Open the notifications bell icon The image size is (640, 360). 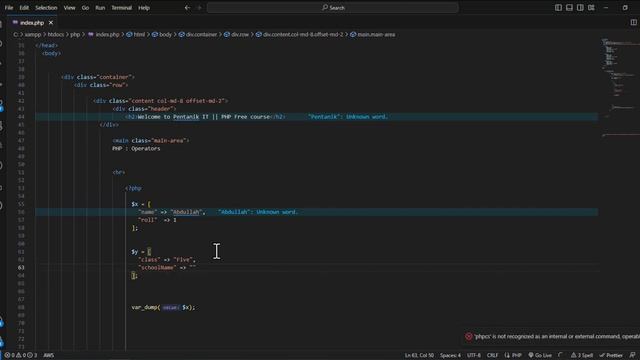click(632, 355)
